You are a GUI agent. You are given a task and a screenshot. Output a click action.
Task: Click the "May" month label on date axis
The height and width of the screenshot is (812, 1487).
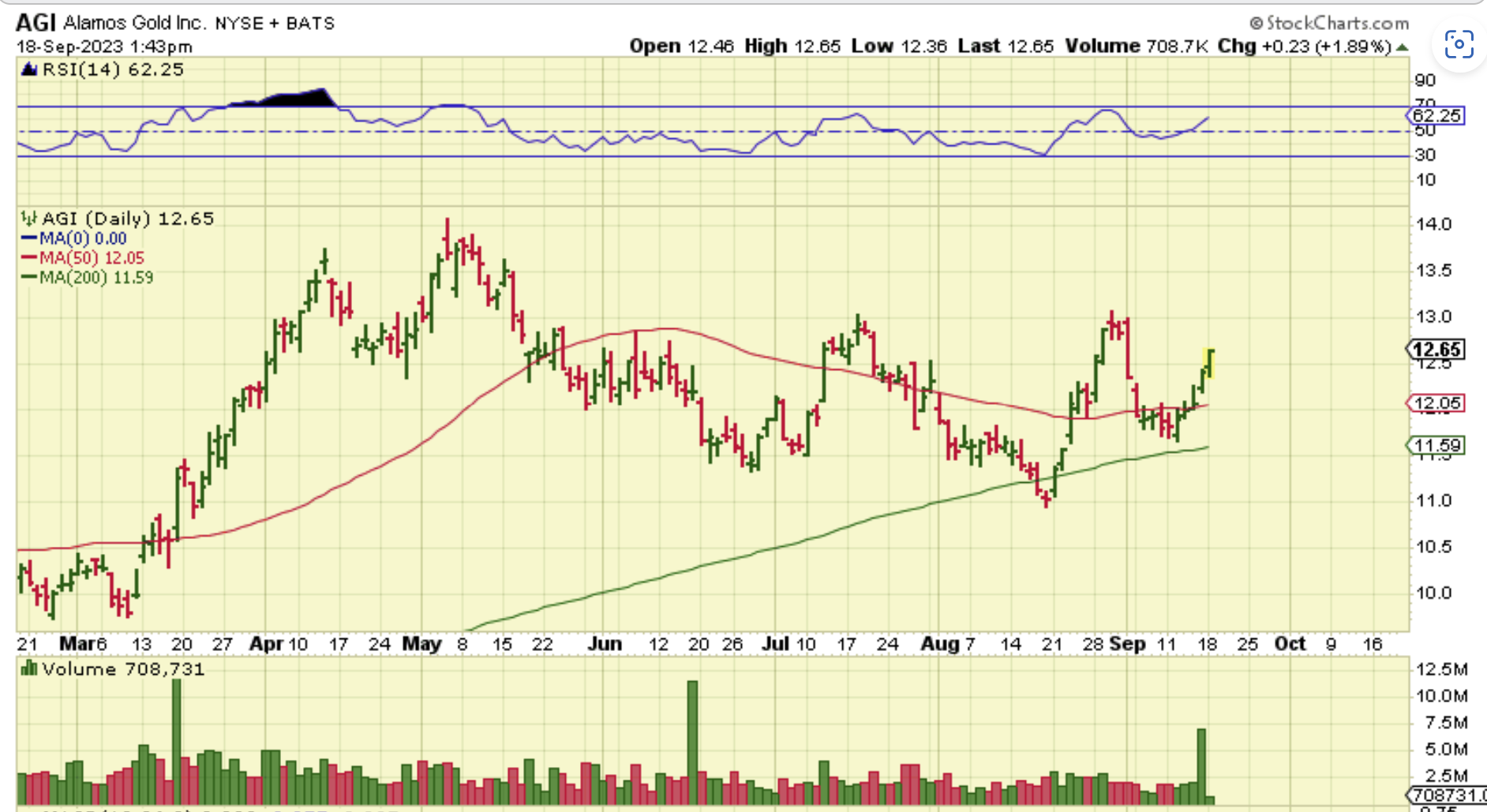(x=422, y=644)
